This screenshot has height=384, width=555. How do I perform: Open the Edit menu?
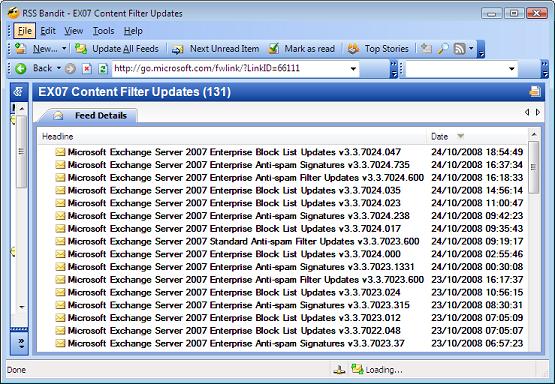pyautogui.click(x=48, y=31)
